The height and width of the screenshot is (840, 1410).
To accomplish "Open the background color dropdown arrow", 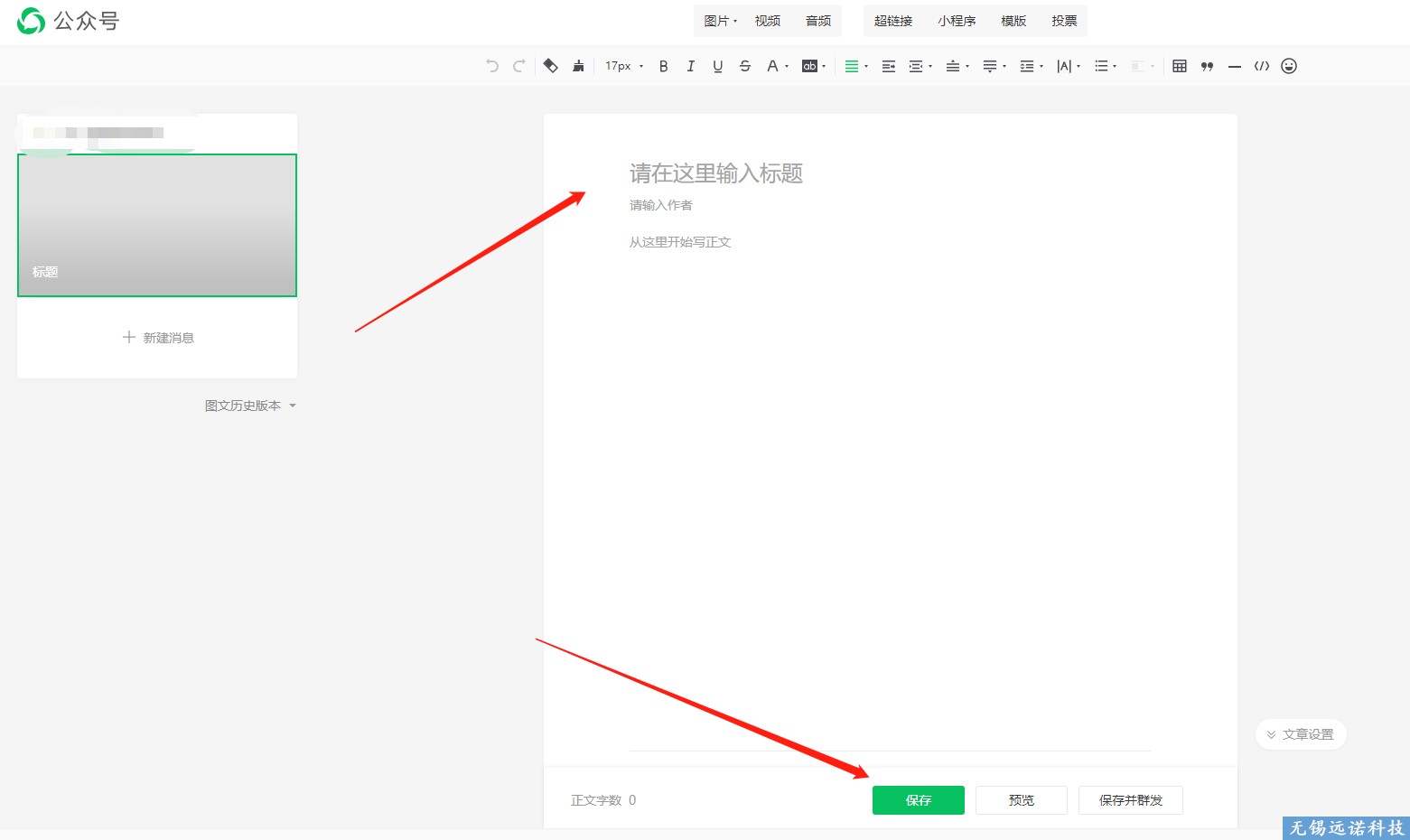I will [824, 66].
